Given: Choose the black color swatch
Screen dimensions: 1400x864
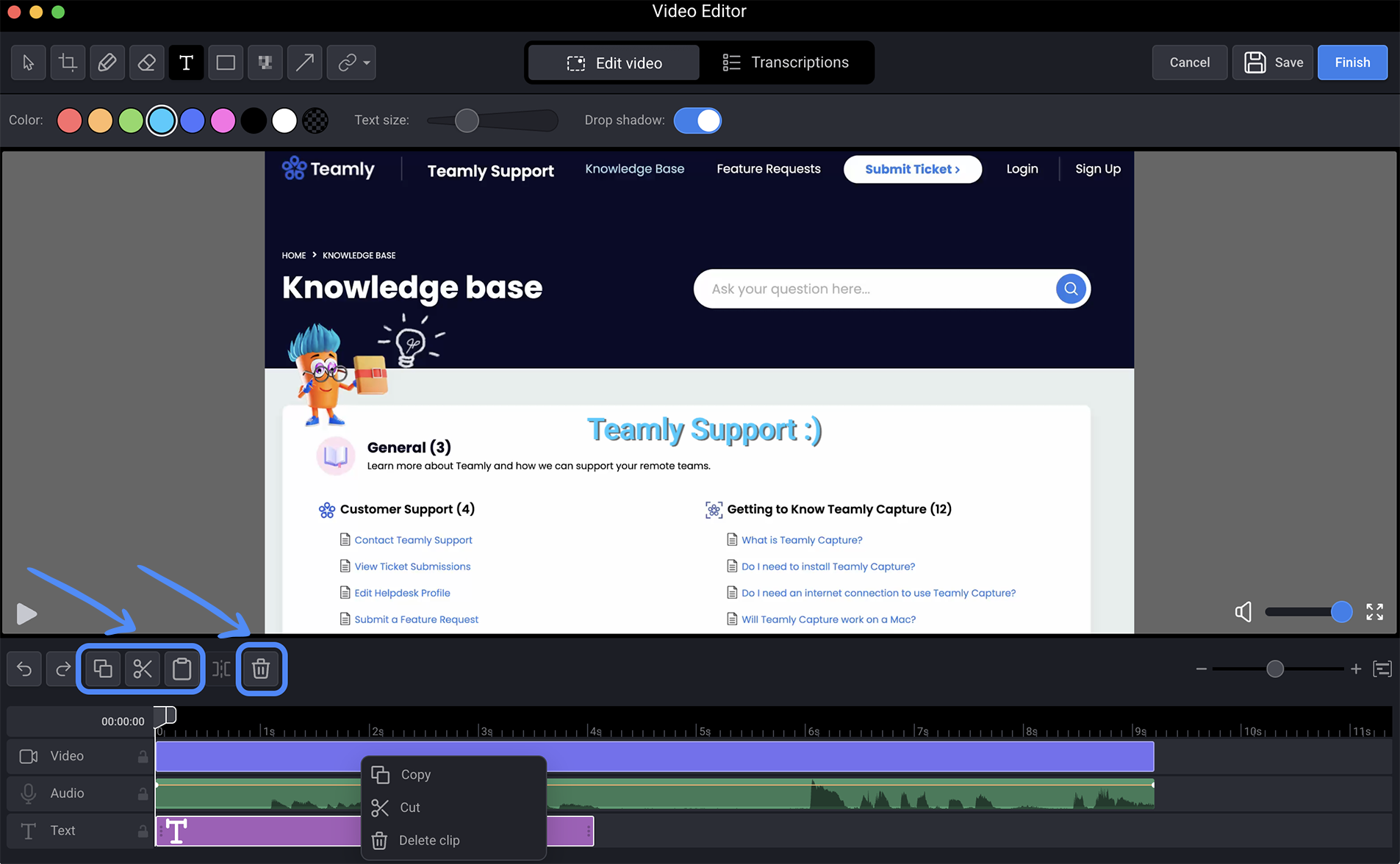Looking at the screenshot, I should tap(254, 120).
